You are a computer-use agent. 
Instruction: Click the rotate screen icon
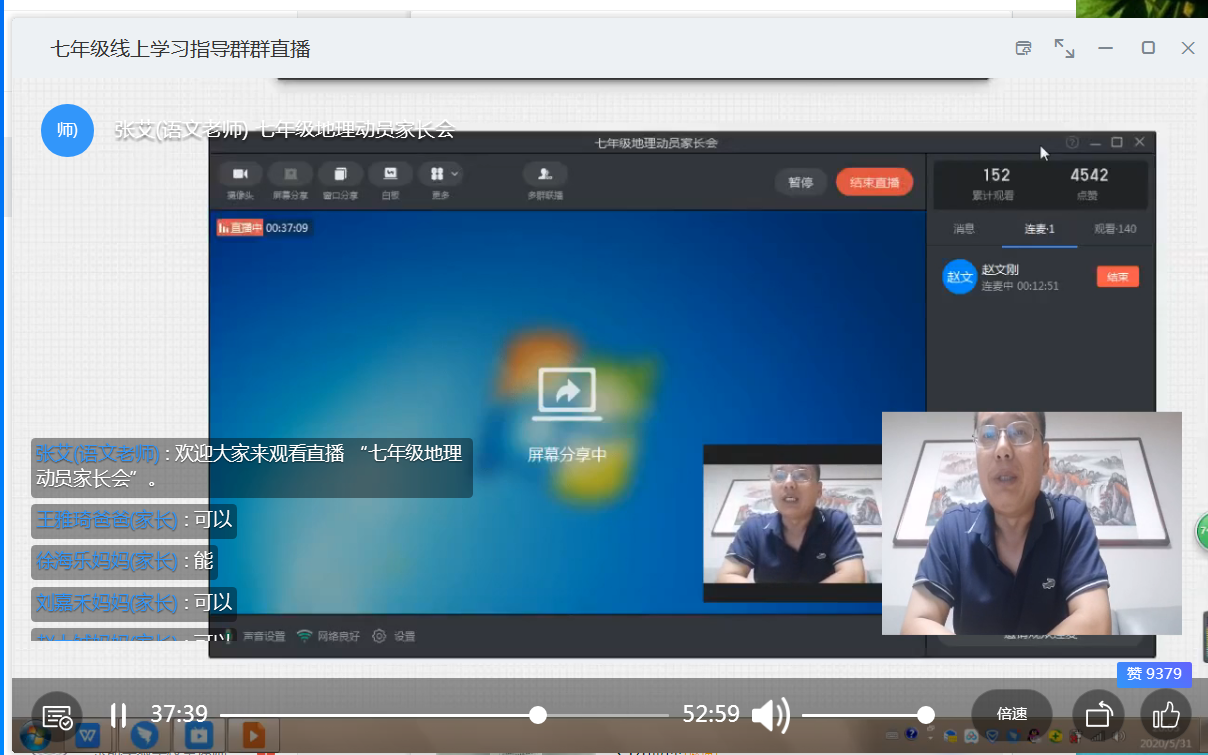pos(1098,715)
